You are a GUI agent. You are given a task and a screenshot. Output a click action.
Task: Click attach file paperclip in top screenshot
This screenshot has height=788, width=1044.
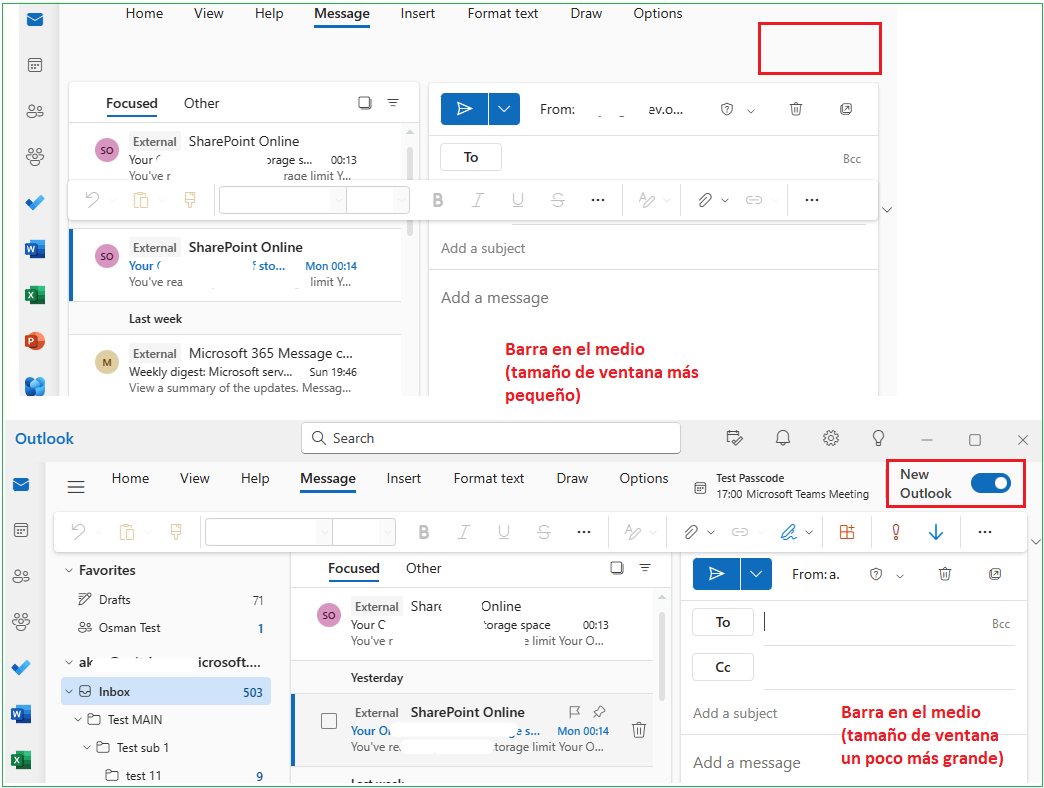click(x=705, y=200)
